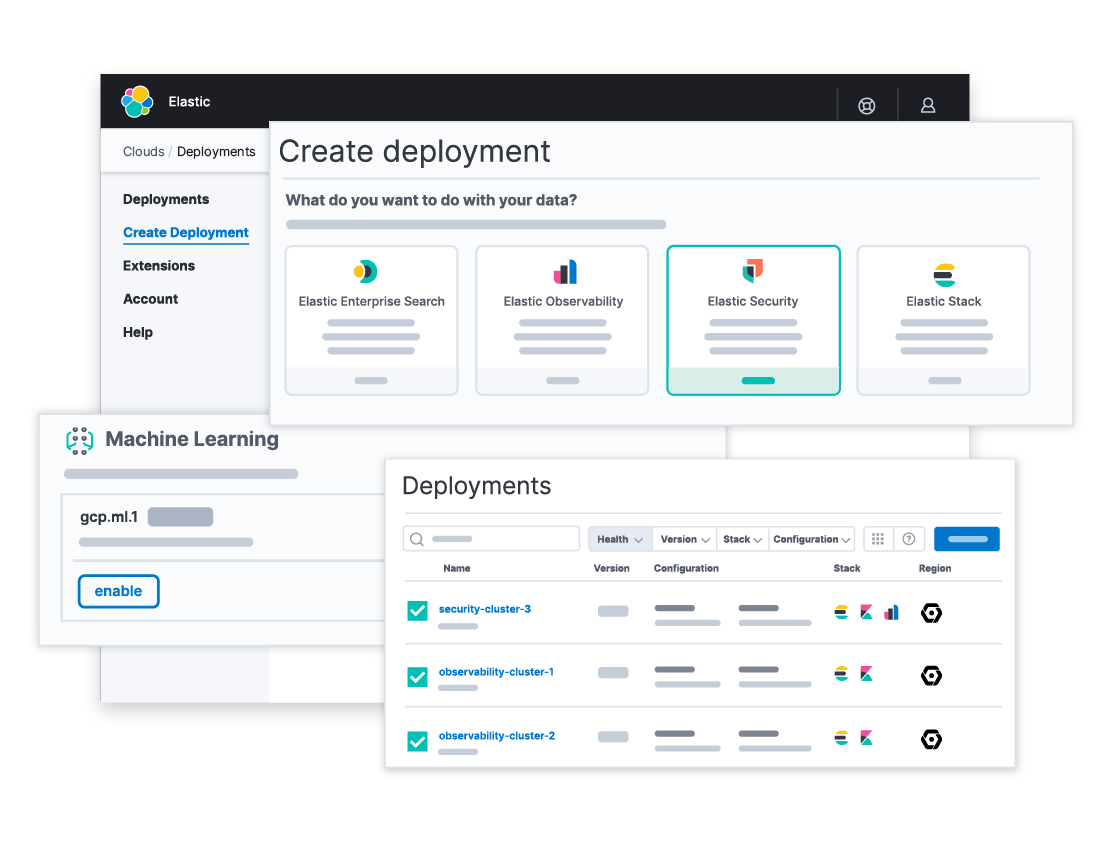1111x841 pixels.
Task: Uncheck the security-cluster-3 checkbox
Action: pyautogui.click(x=417, y=610)
